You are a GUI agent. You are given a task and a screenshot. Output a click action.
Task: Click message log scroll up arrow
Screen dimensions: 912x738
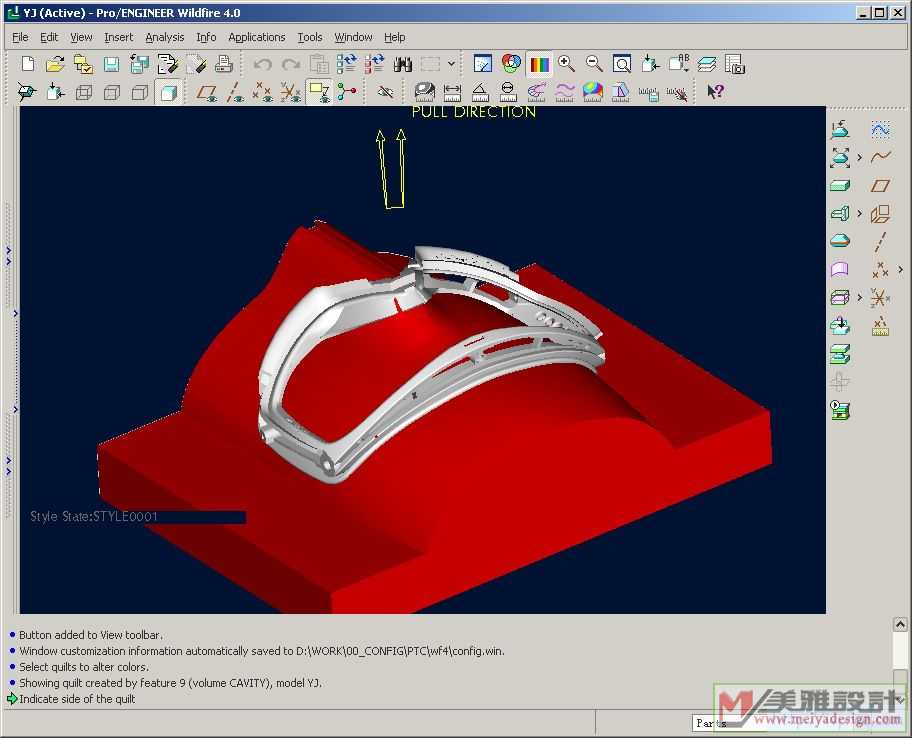(x=900, y=625)
